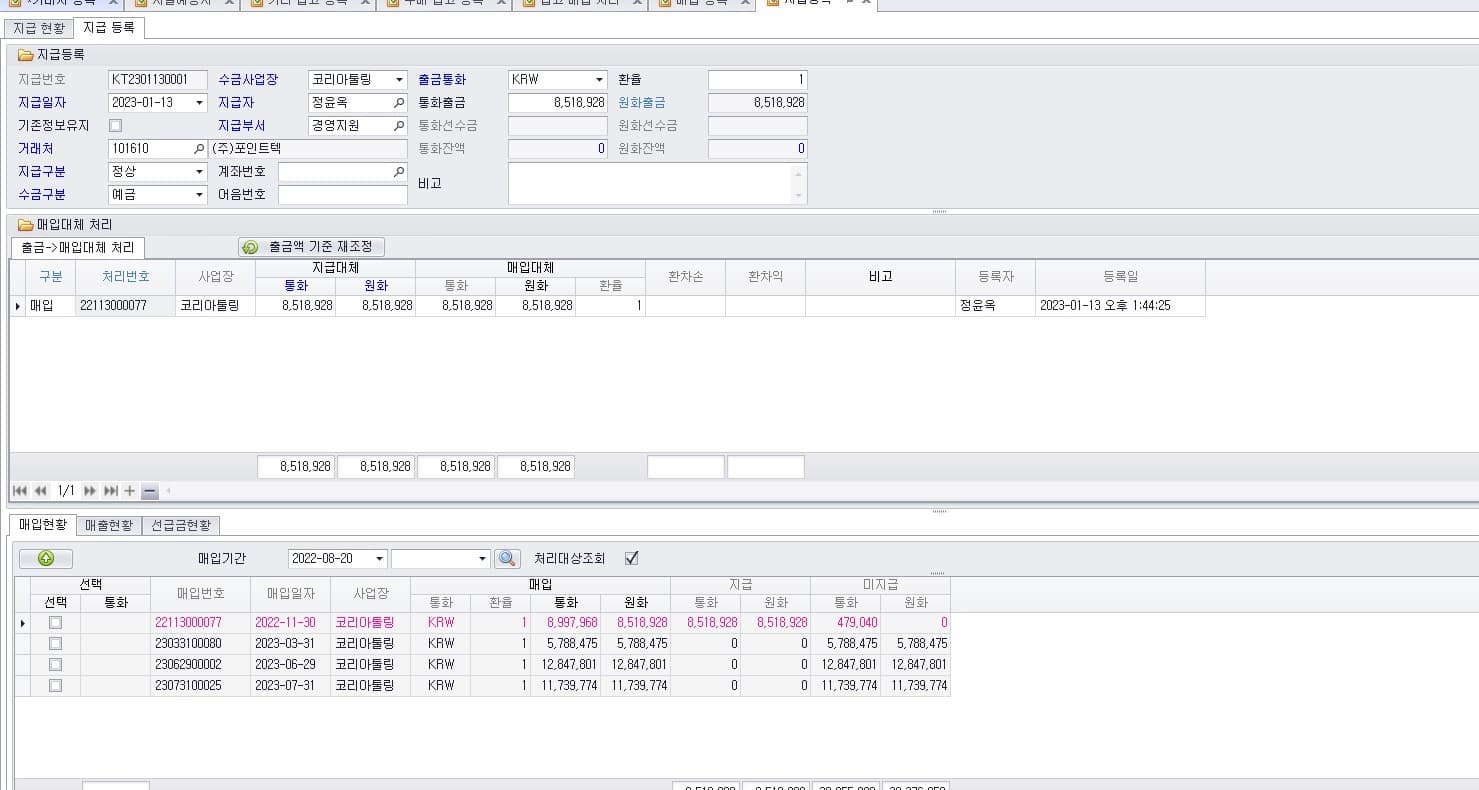Select the checkbox for 매입번호 23033100080
This screenshot has height=790, width=1479.
(55, 643)
